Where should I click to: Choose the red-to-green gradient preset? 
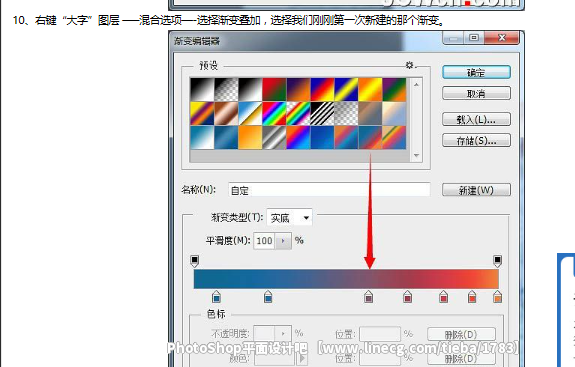[274, 89]
